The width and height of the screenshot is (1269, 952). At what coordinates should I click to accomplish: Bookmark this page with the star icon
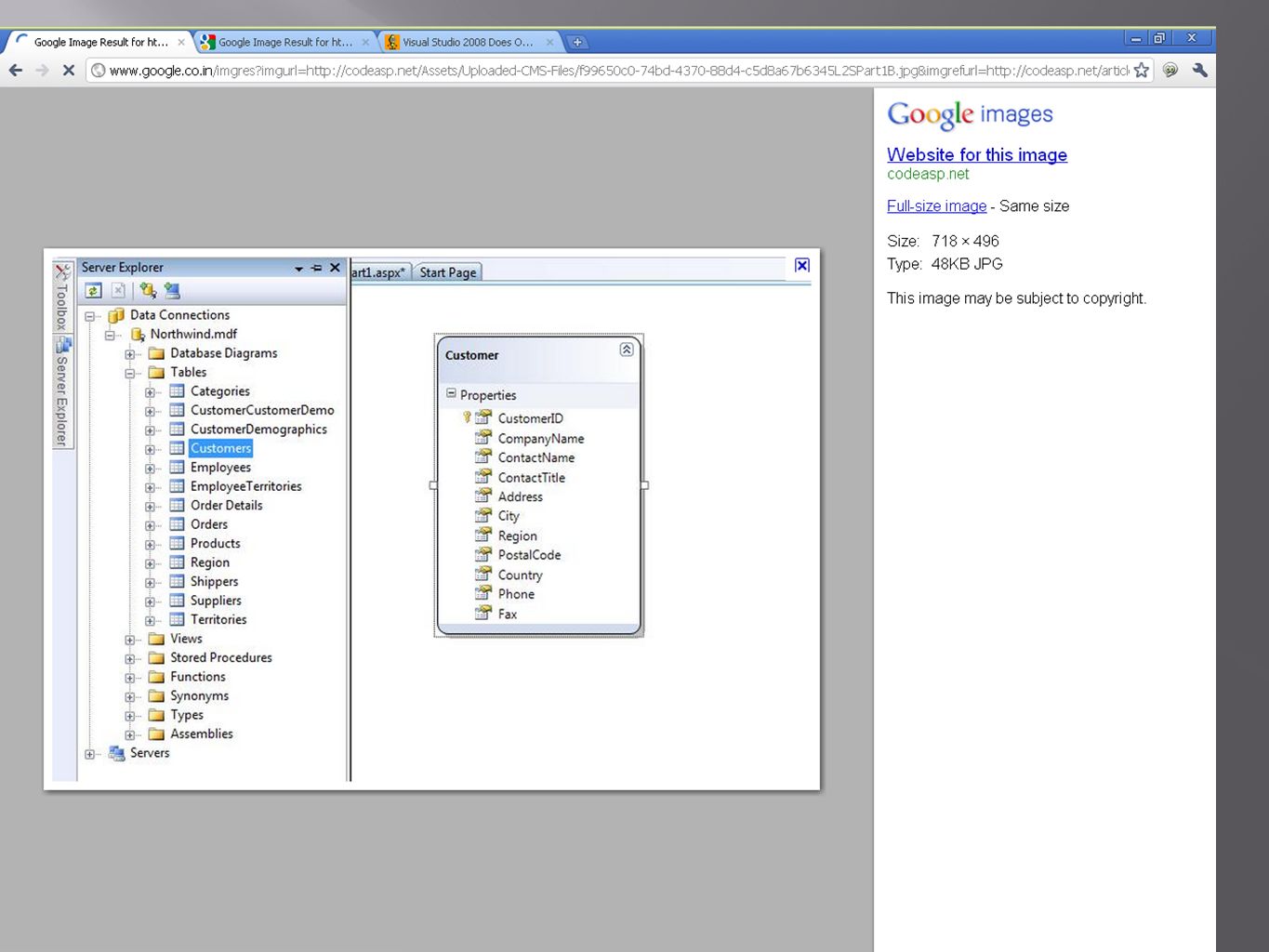tap(1142, 70)
